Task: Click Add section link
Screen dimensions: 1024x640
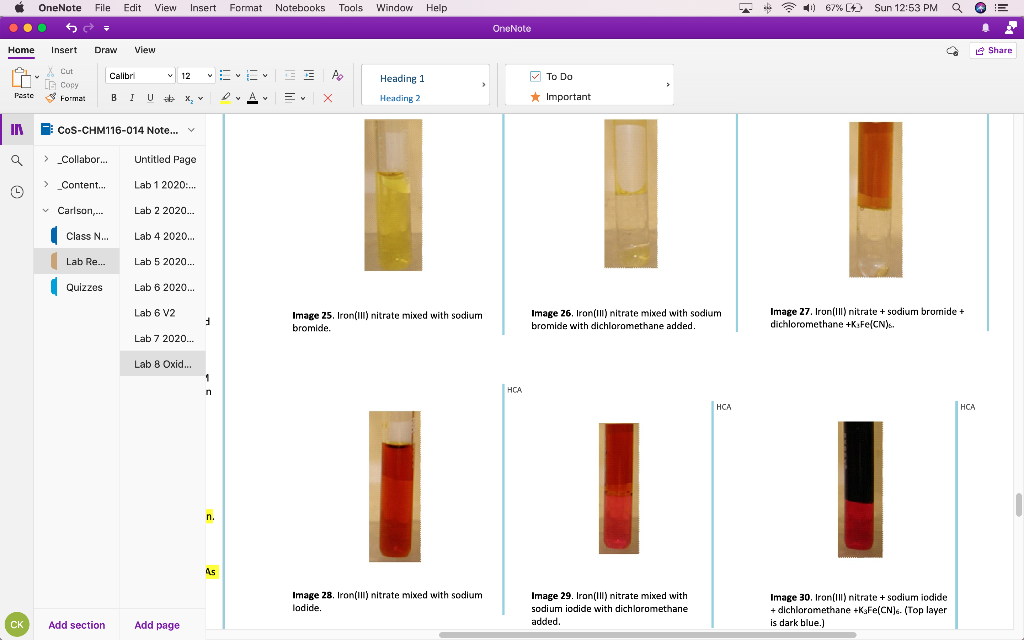Action: [x=76, y=625]
